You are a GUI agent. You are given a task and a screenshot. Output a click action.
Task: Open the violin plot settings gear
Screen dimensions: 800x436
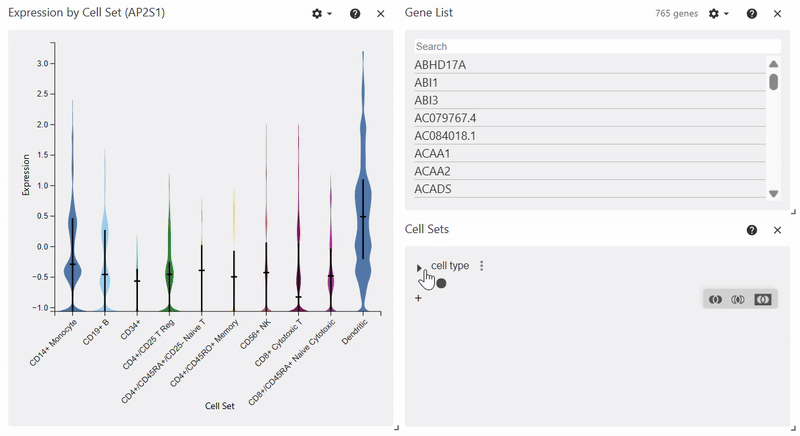click(x=320, y=14)
